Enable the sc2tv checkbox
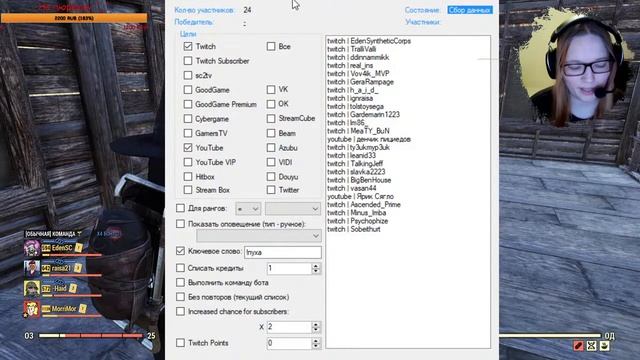The width and height of the screenshot is (640, 360). pos(188,76)
